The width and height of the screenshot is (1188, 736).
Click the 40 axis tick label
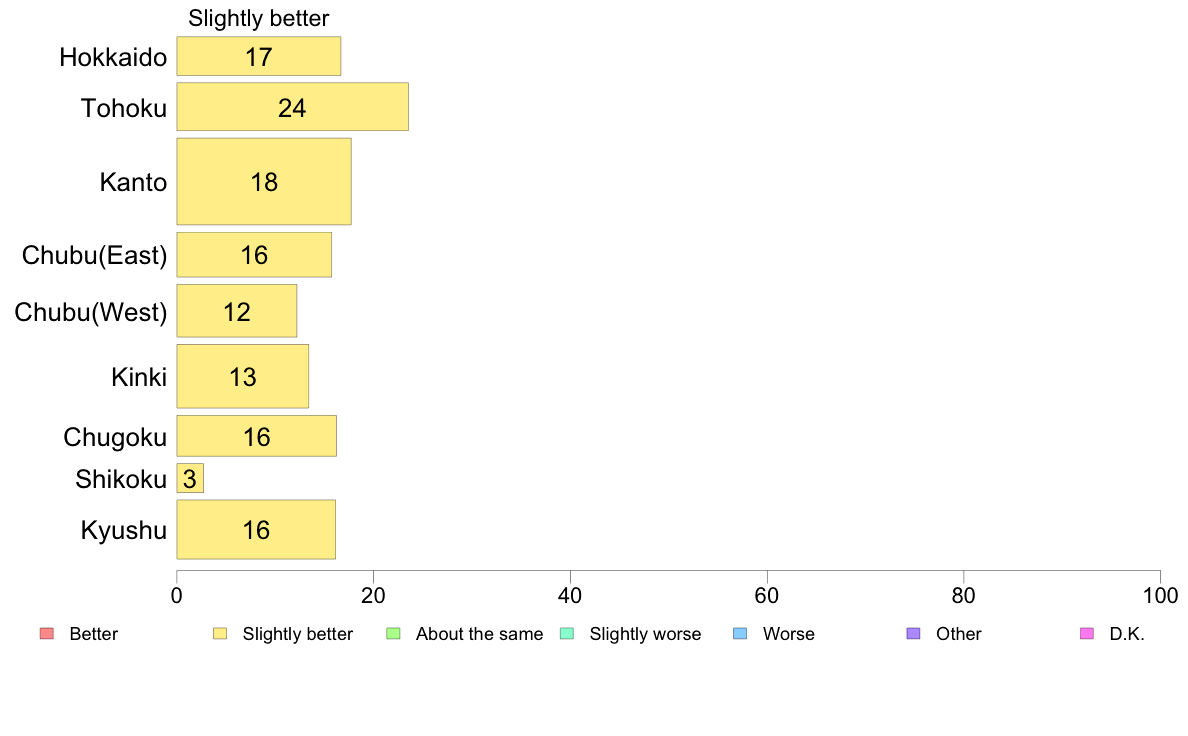[570, 596]
